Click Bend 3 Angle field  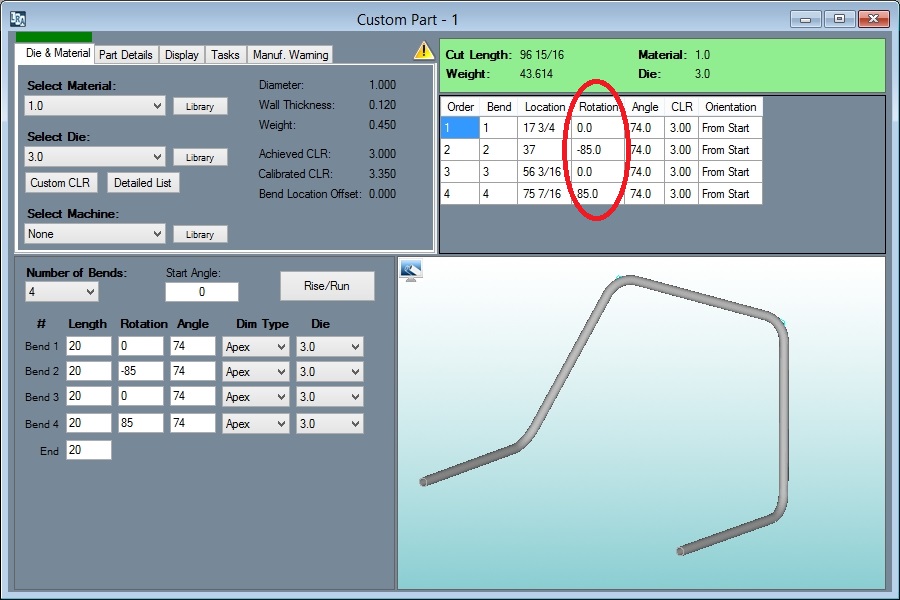click(x=192, y=396)
